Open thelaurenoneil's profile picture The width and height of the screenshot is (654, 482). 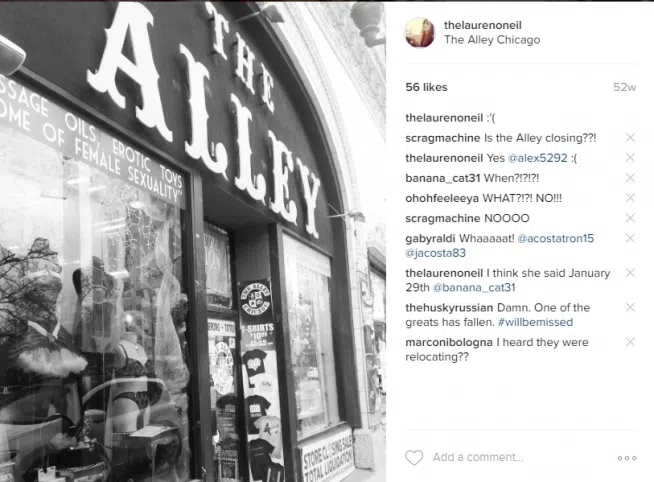click(420, 33)
